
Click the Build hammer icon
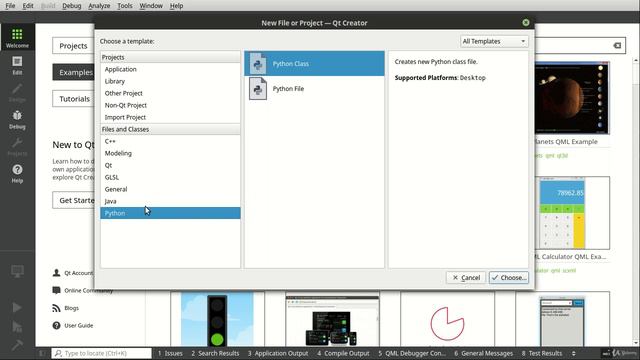click(17, 345)
